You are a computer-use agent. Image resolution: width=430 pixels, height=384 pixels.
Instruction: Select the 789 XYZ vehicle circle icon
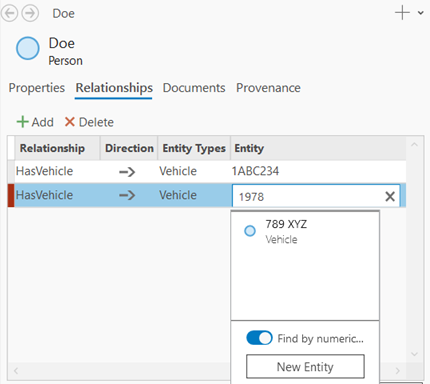(250, 231)
